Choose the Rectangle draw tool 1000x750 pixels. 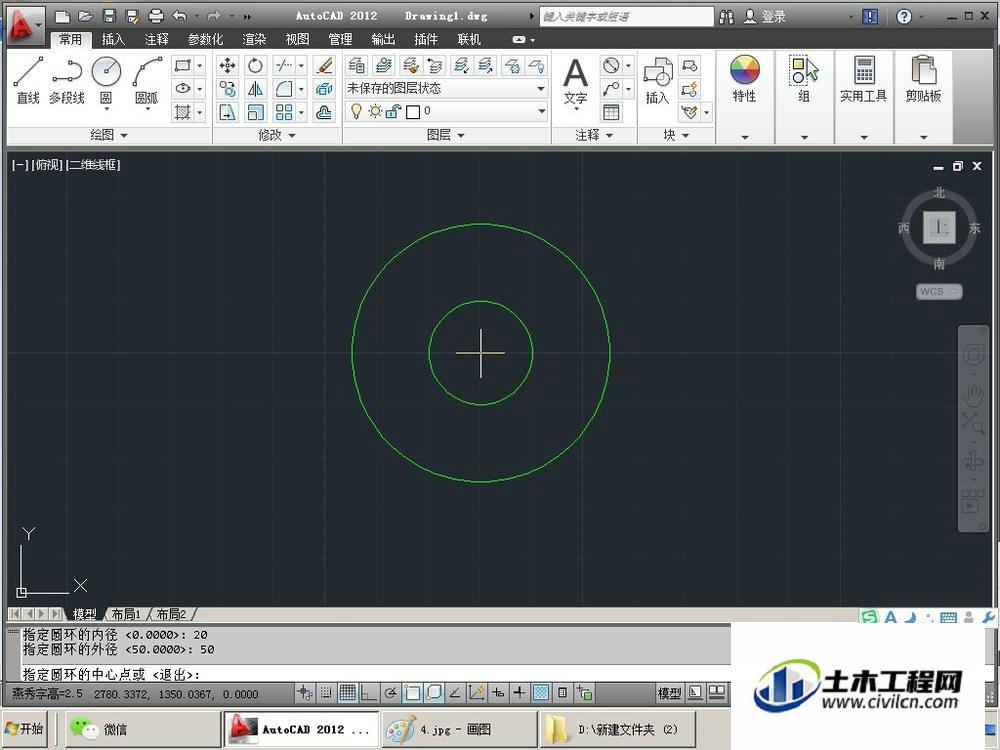(x=182, y=65)
